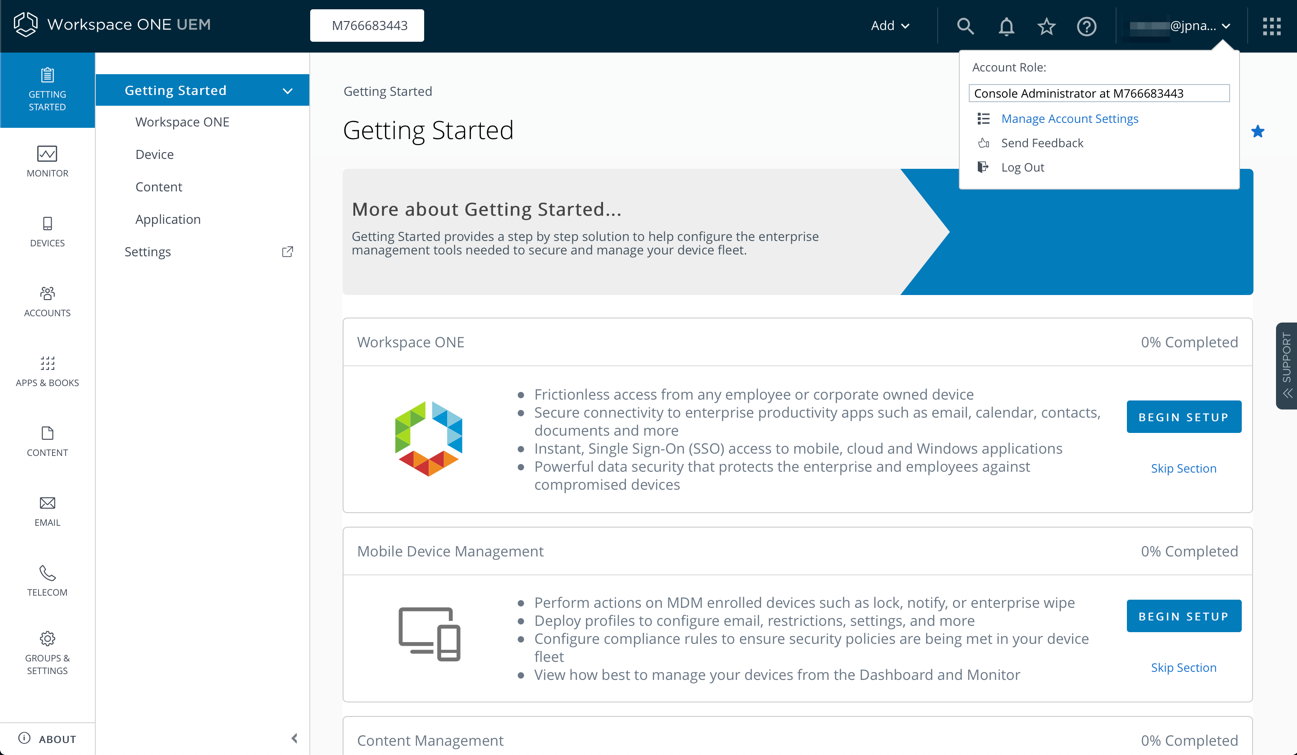This screenshot has width=1297, height=755.
Task: Click the external link icon beside Settings
Action: 288,252
